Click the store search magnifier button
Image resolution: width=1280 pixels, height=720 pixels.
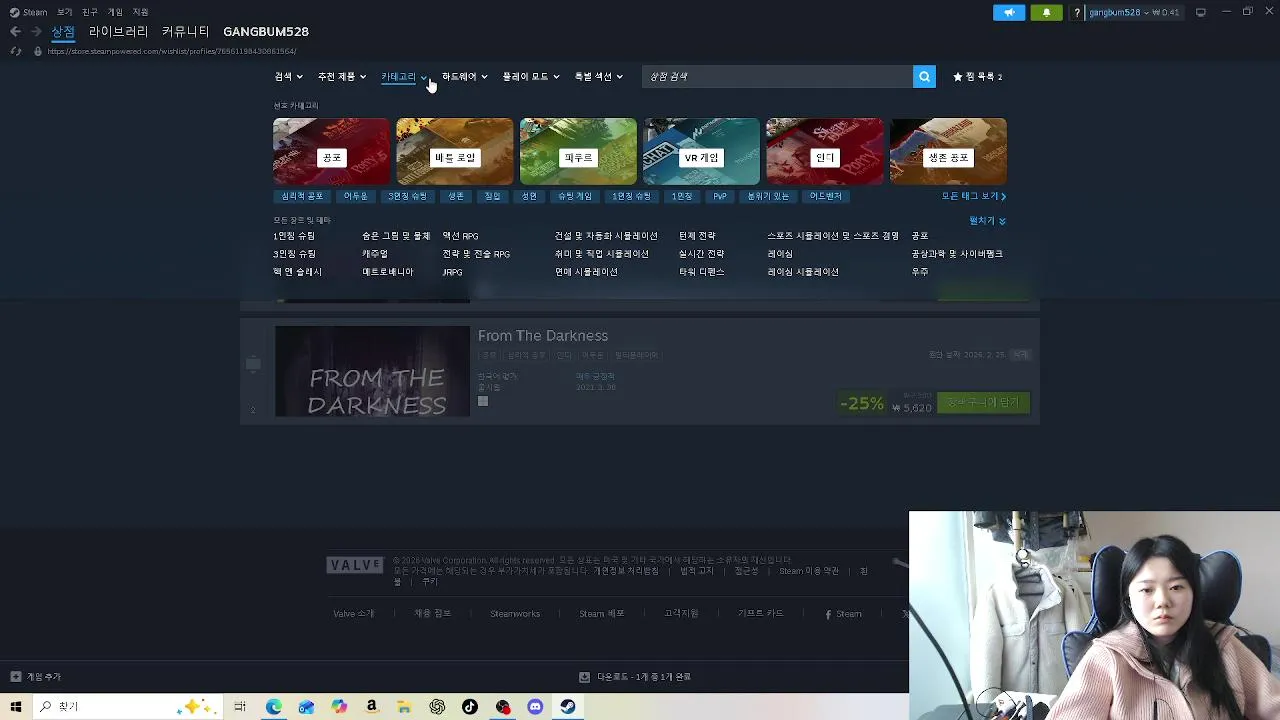(924, 76)
